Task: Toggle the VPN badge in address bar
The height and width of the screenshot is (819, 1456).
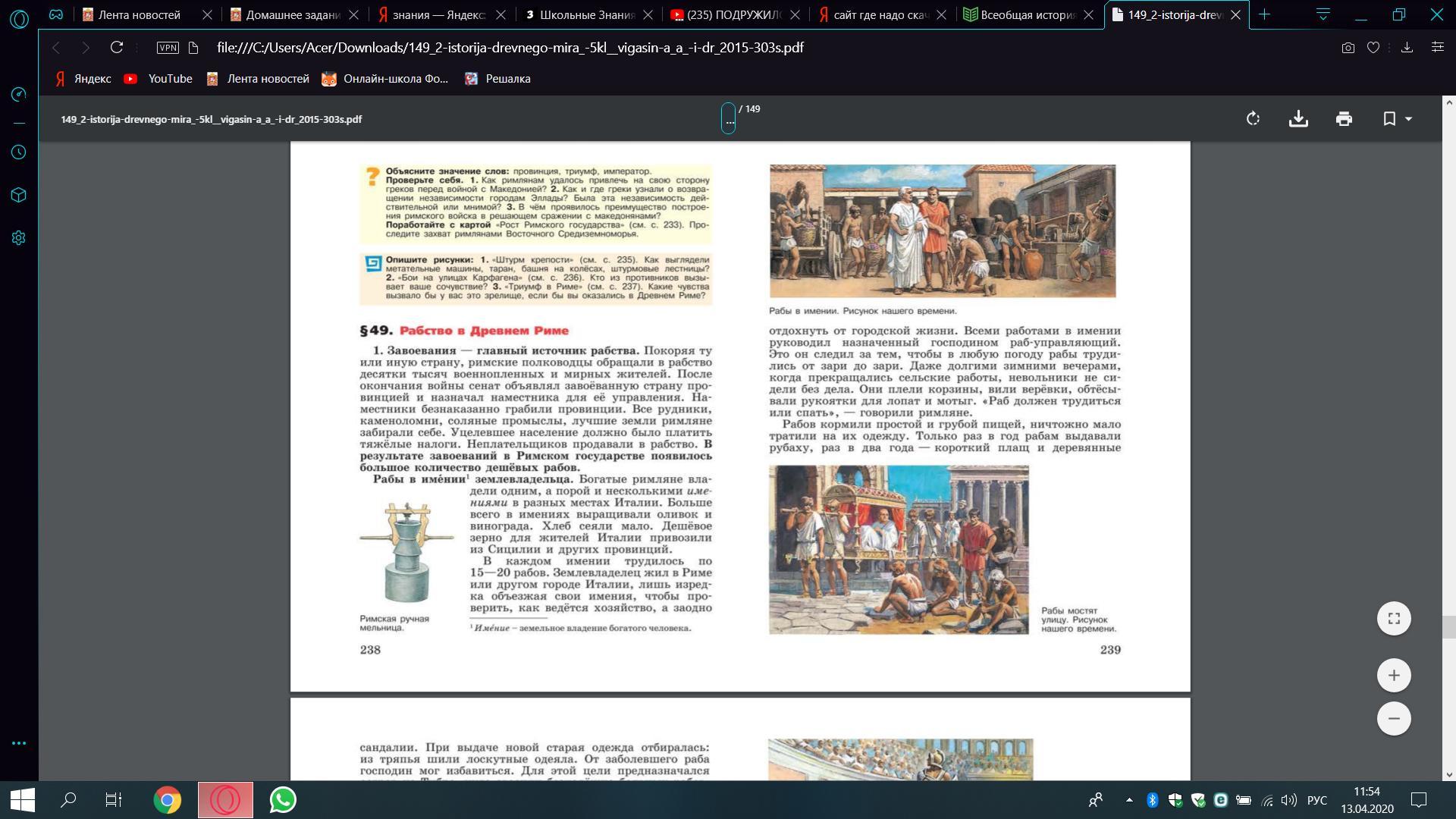Action: coord(168,48)
